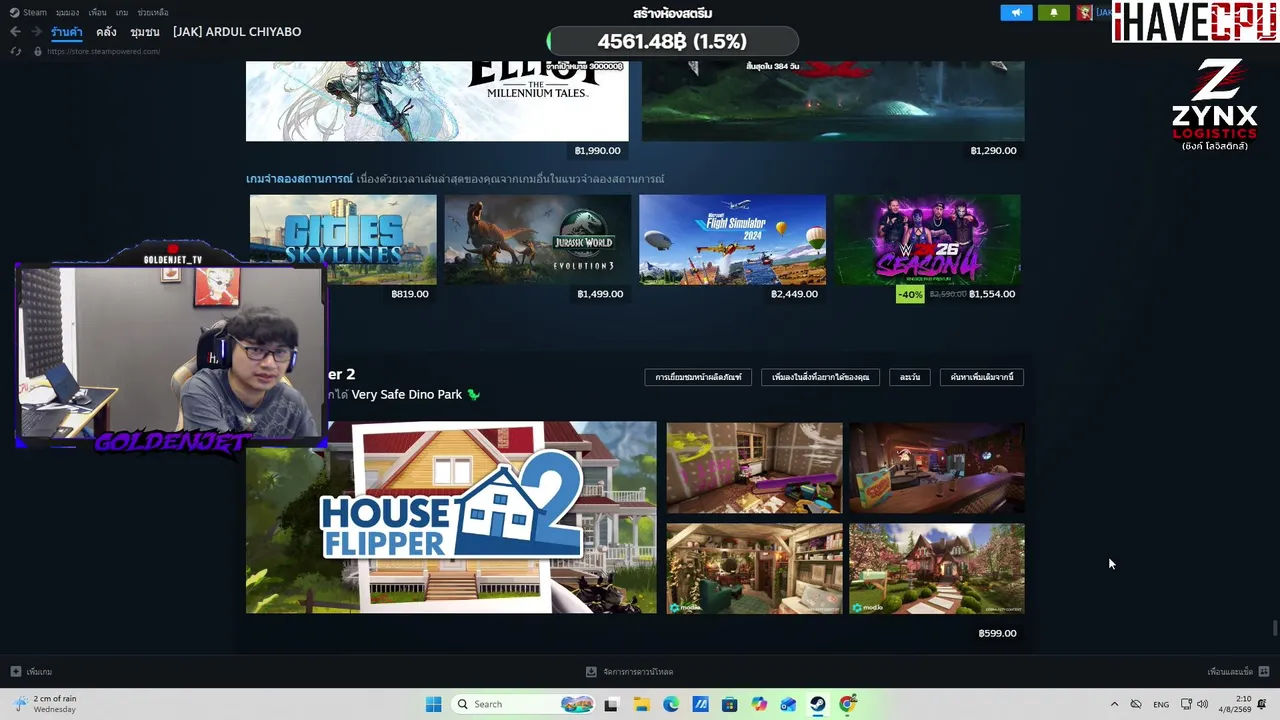Reload the store page with the refresh icon
This screenshot has height=720, width=1280.
tap(15, 51)
